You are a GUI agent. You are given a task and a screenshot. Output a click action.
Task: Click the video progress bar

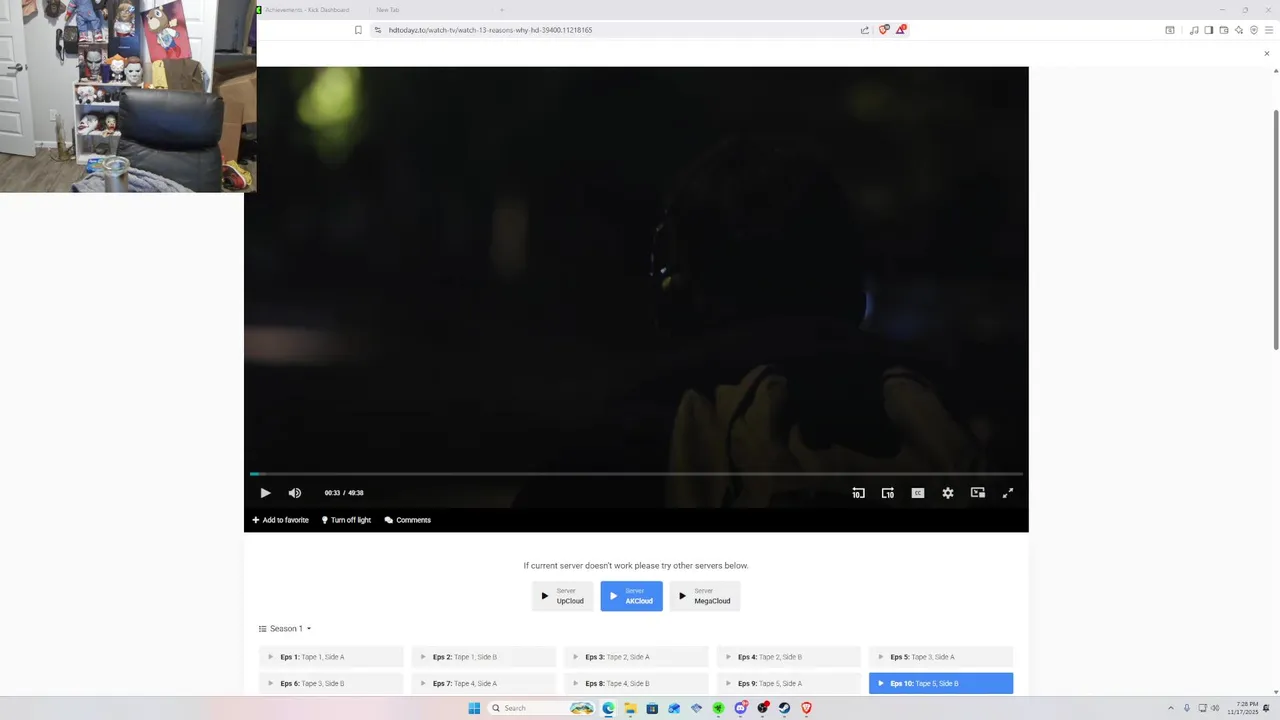point(636,474)
